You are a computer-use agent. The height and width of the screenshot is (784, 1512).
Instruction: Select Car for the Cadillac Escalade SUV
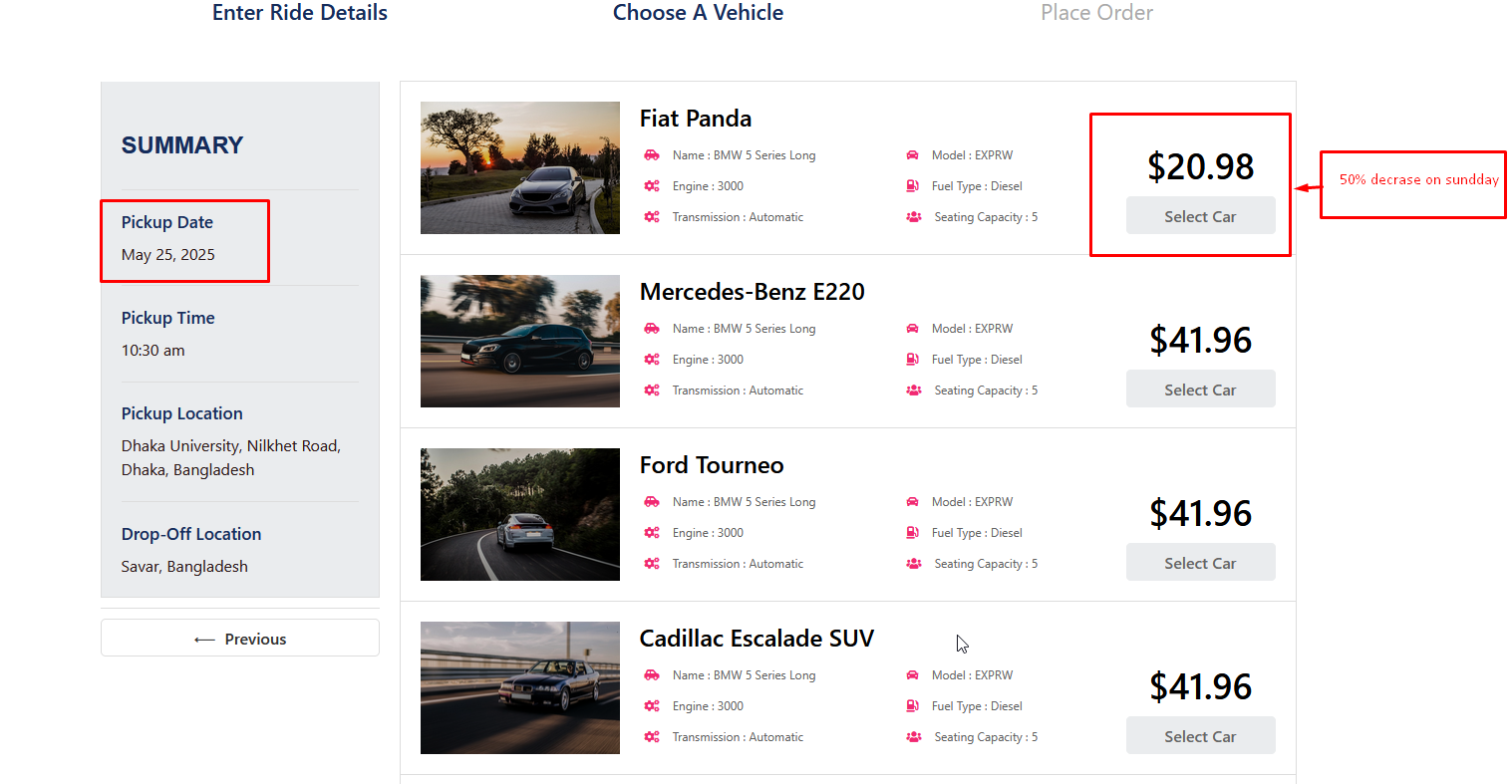[1200, 736]
